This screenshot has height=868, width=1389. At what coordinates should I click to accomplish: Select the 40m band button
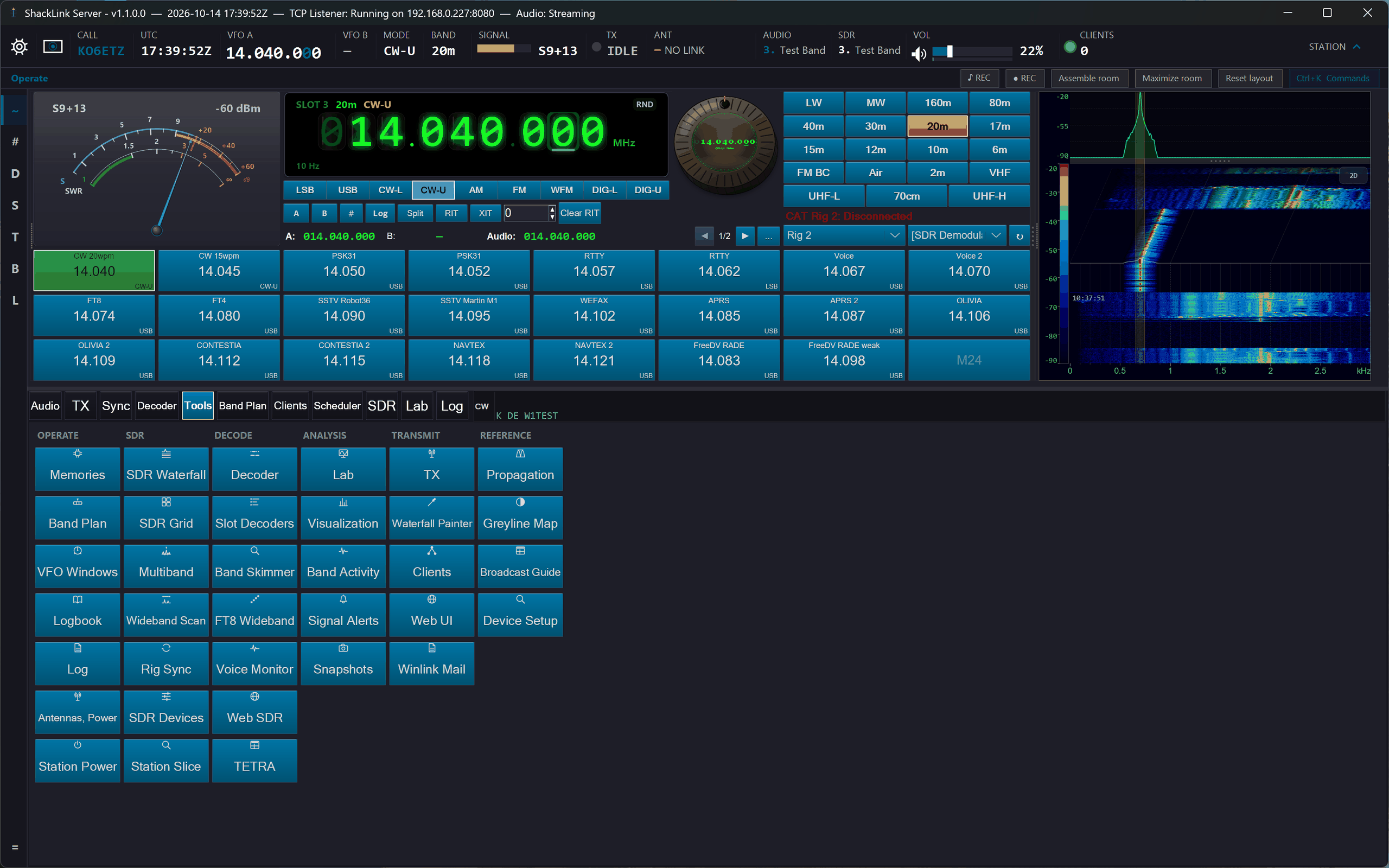(813, 126)
